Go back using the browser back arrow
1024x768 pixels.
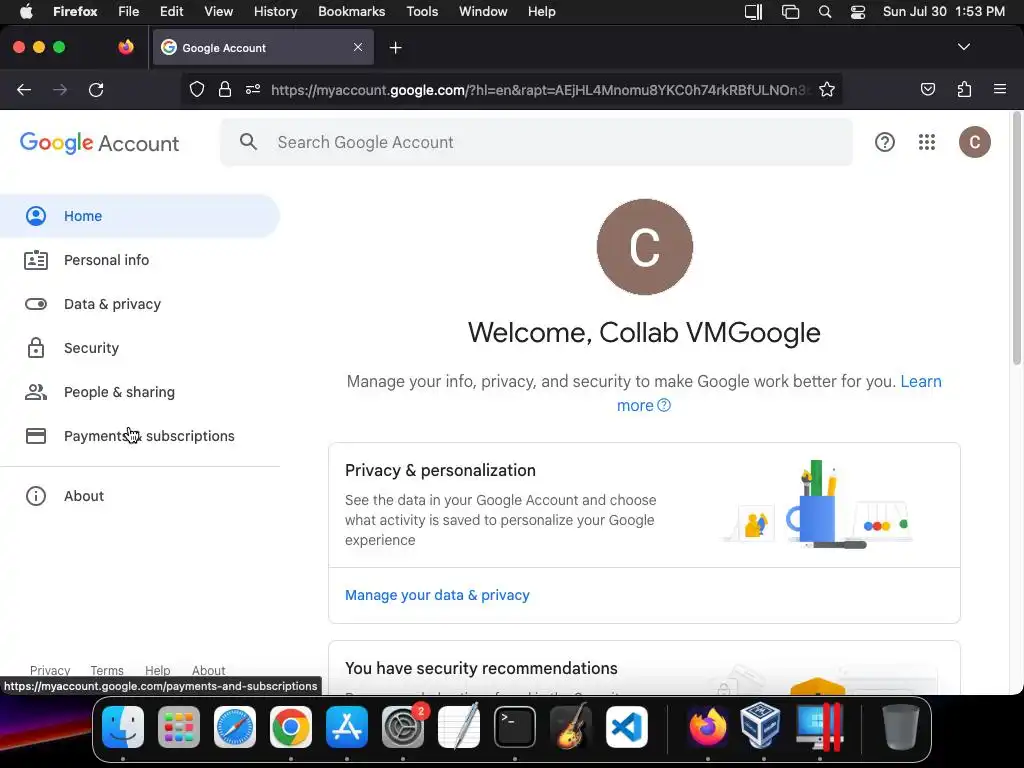(24, 89)
